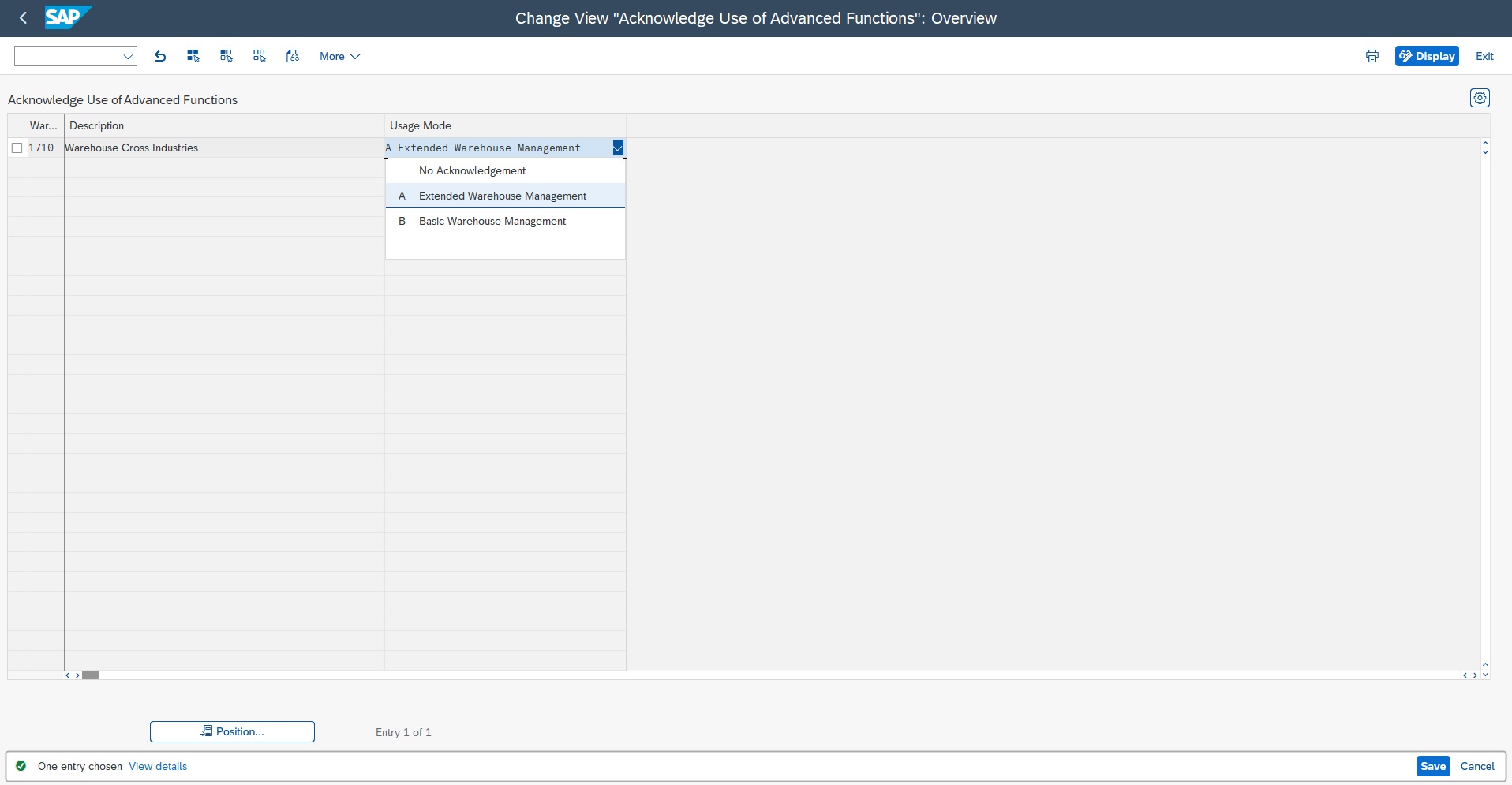Click the View details link
1512x785 pixels.
[x=158, y=765]
